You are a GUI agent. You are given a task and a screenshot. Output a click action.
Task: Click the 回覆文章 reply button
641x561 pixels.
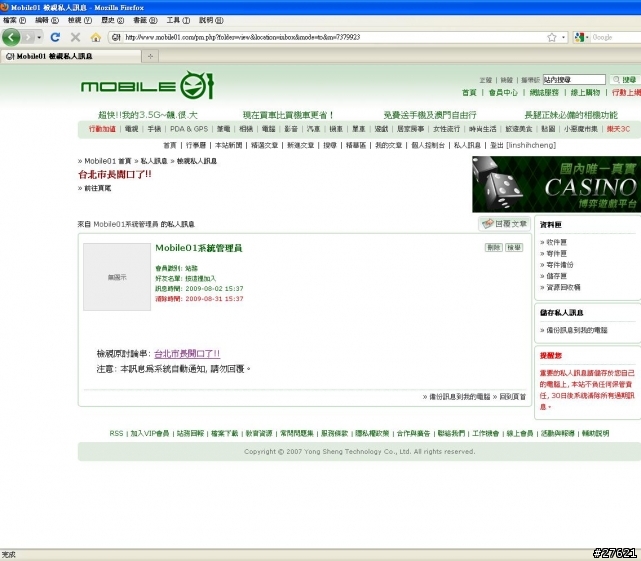click(x=504, y=224)
